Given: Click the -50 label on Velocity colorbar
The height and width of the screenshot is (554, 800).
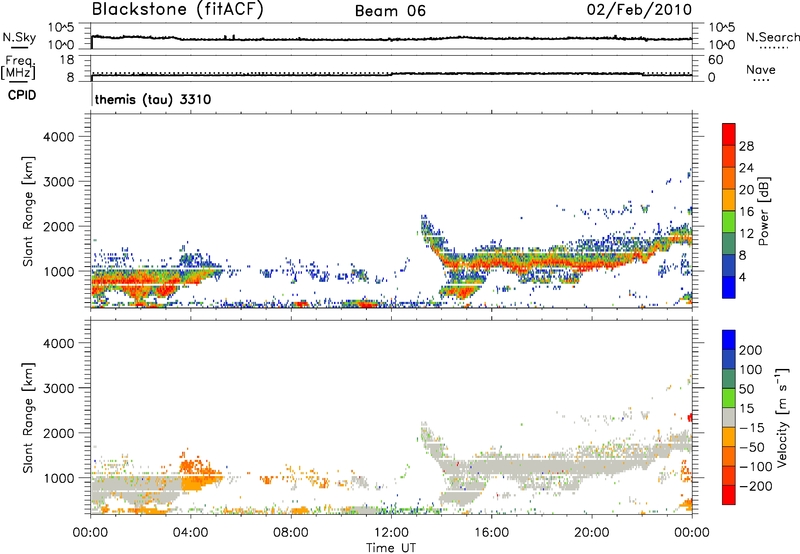Looking at the screenshot, I should click(x=752, y=447).
